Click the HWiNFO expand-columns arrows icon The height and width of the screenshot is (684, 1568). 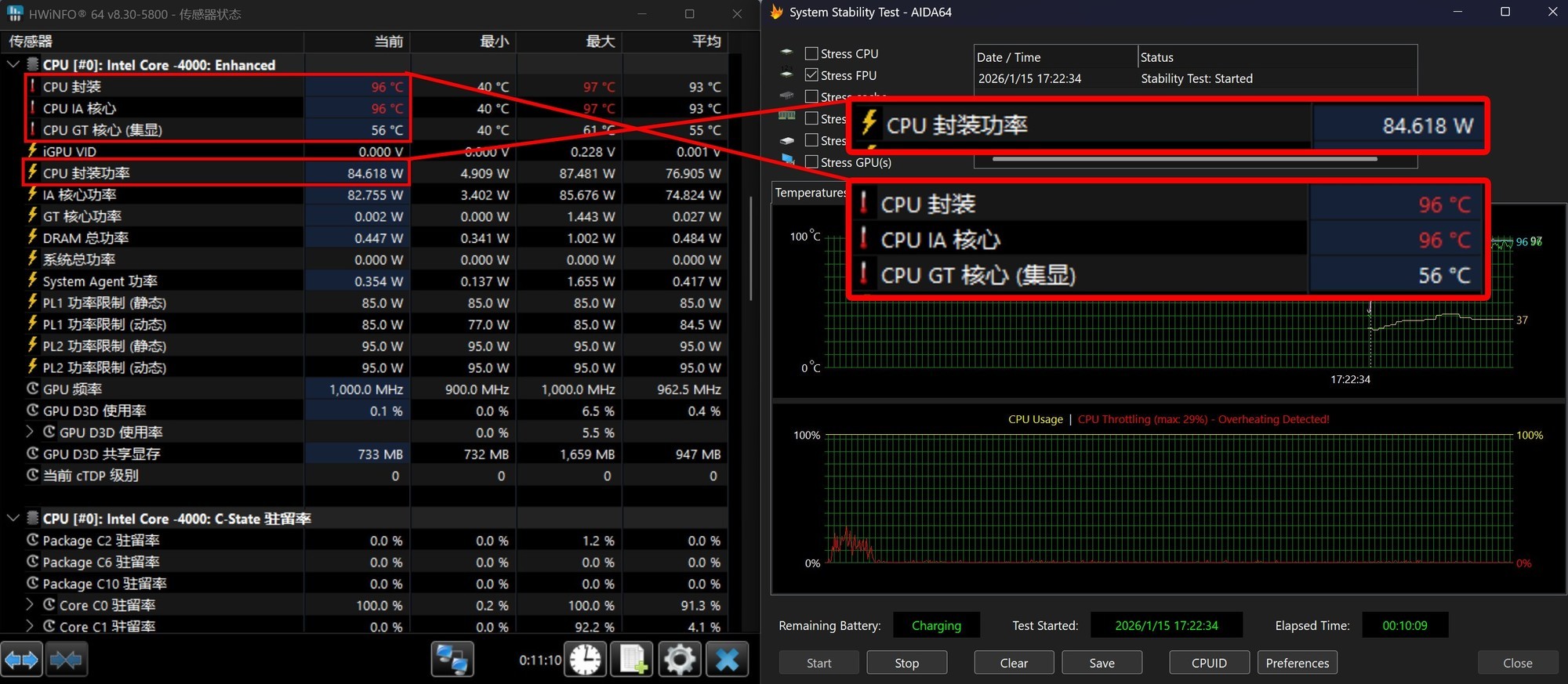tap(21, 660)
